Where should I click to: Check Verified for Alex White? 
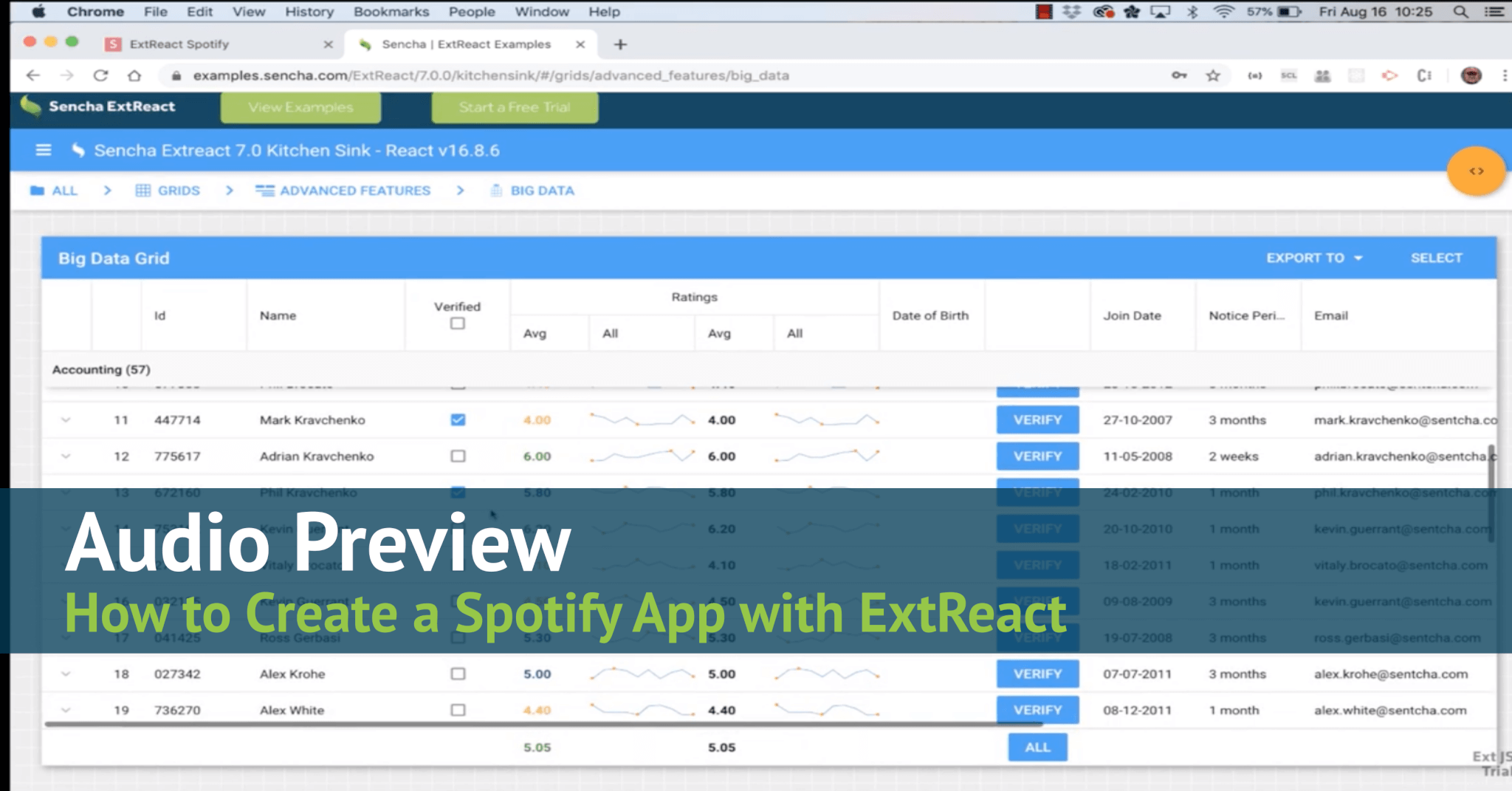(458, 710)
